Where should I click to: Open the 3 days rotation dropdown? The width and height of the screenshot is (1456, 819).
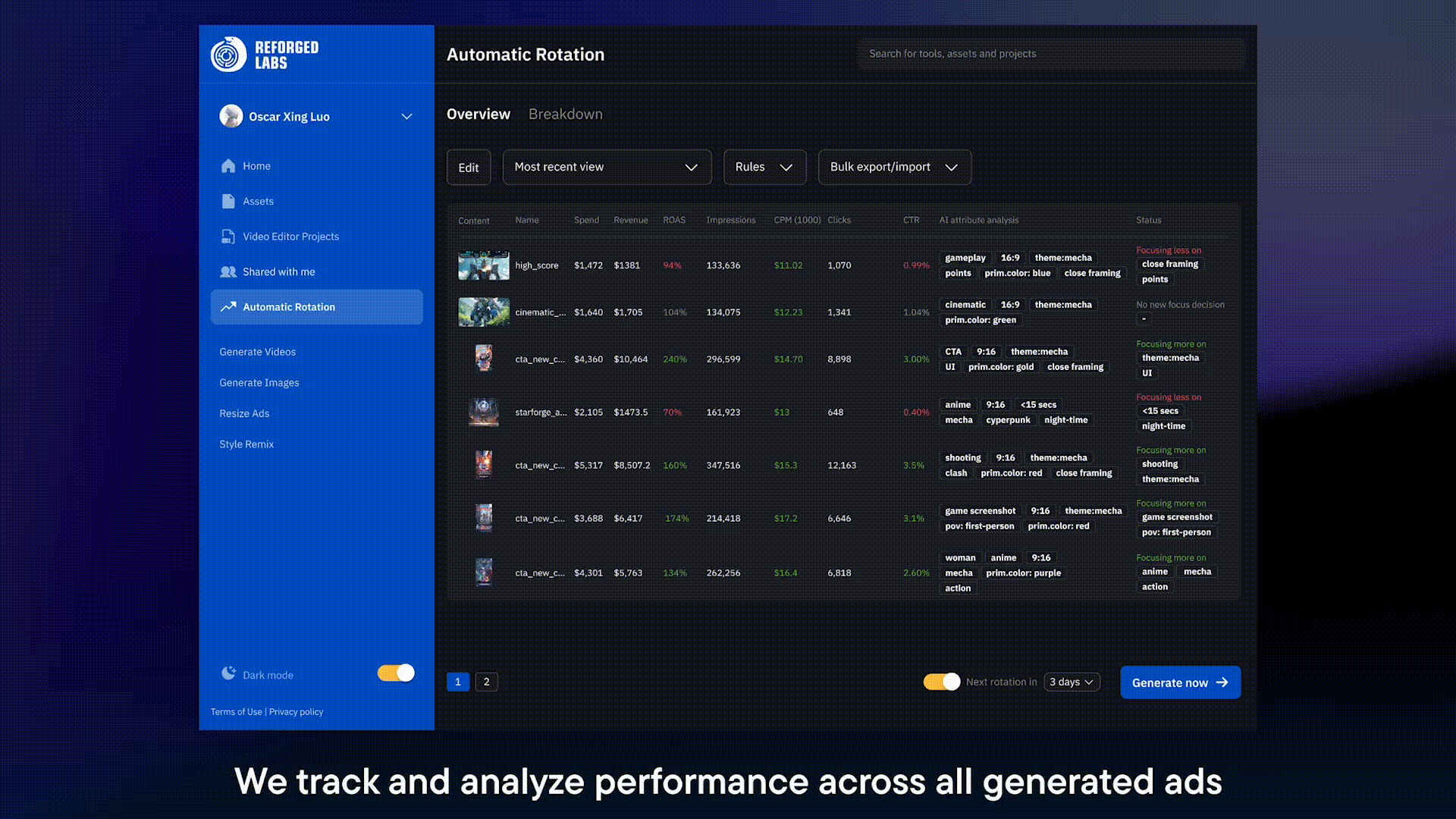(1072, 682)
